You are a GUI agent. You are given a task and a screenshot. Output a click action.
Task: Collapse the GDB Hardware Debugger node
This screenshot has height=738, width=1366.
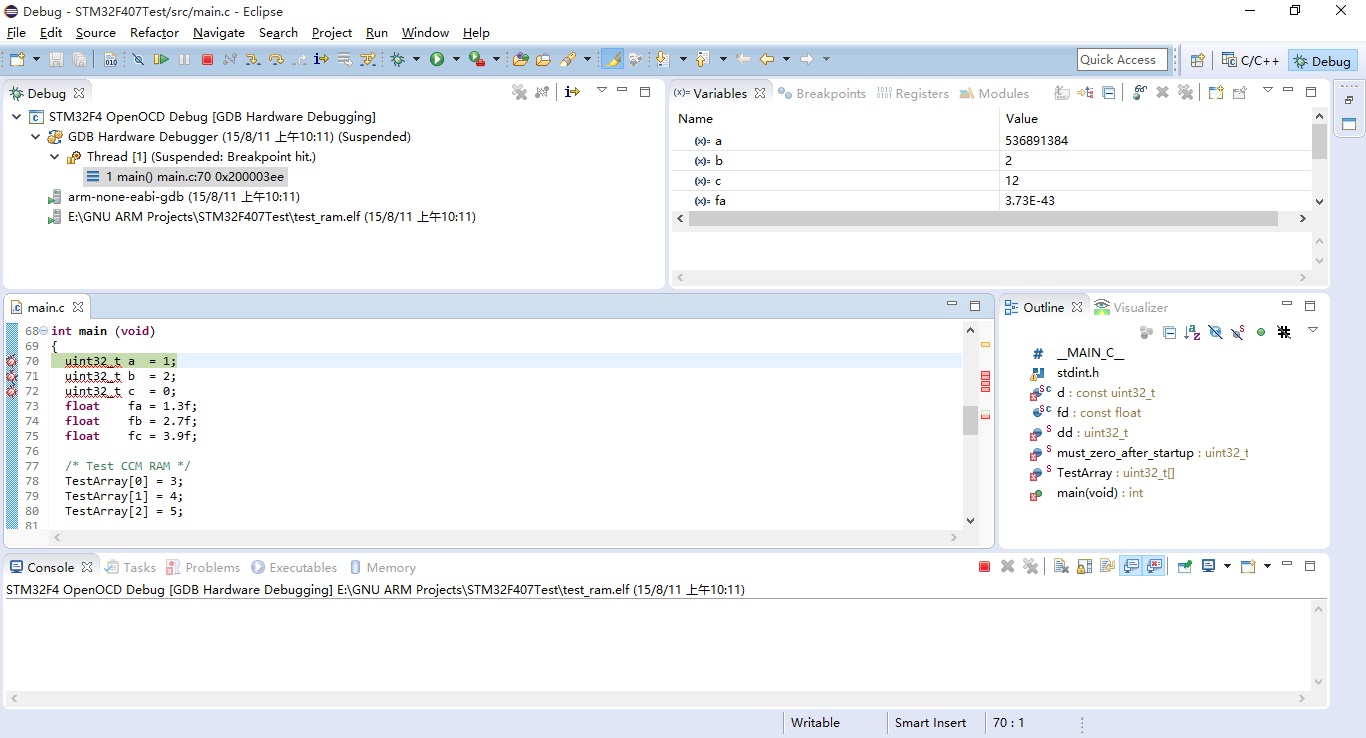coord(36,137)
